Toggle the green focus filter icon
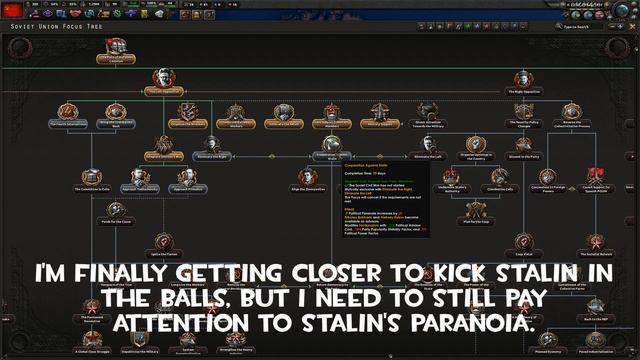640x360 pixels. [x=467, y=27]
